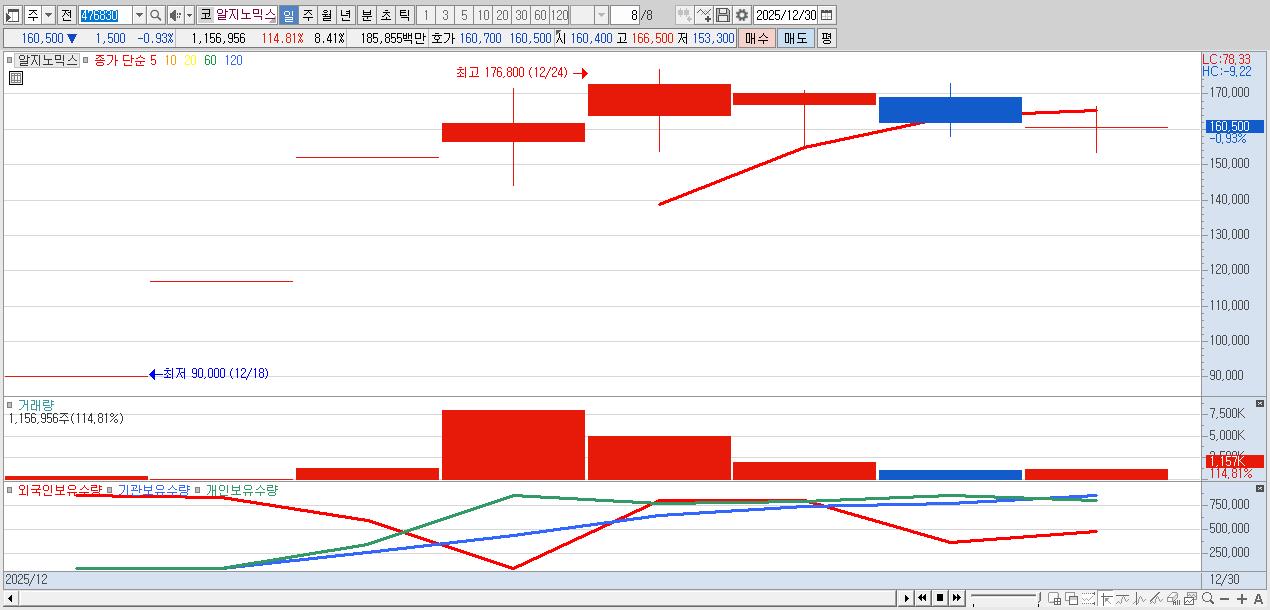Click the moving-average line tool icon

point(1123,598)
